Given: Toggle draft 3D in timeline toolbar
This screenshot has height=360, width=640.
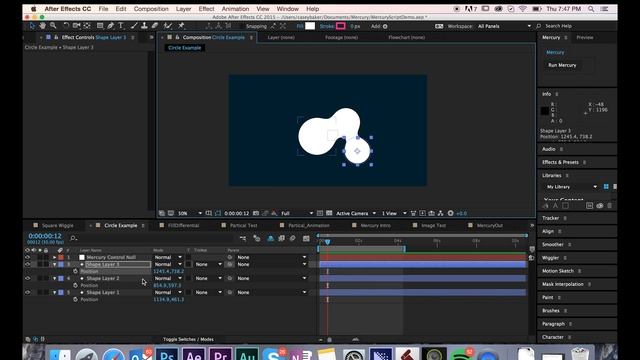Looking at the screenshot, I should (257, 238).
